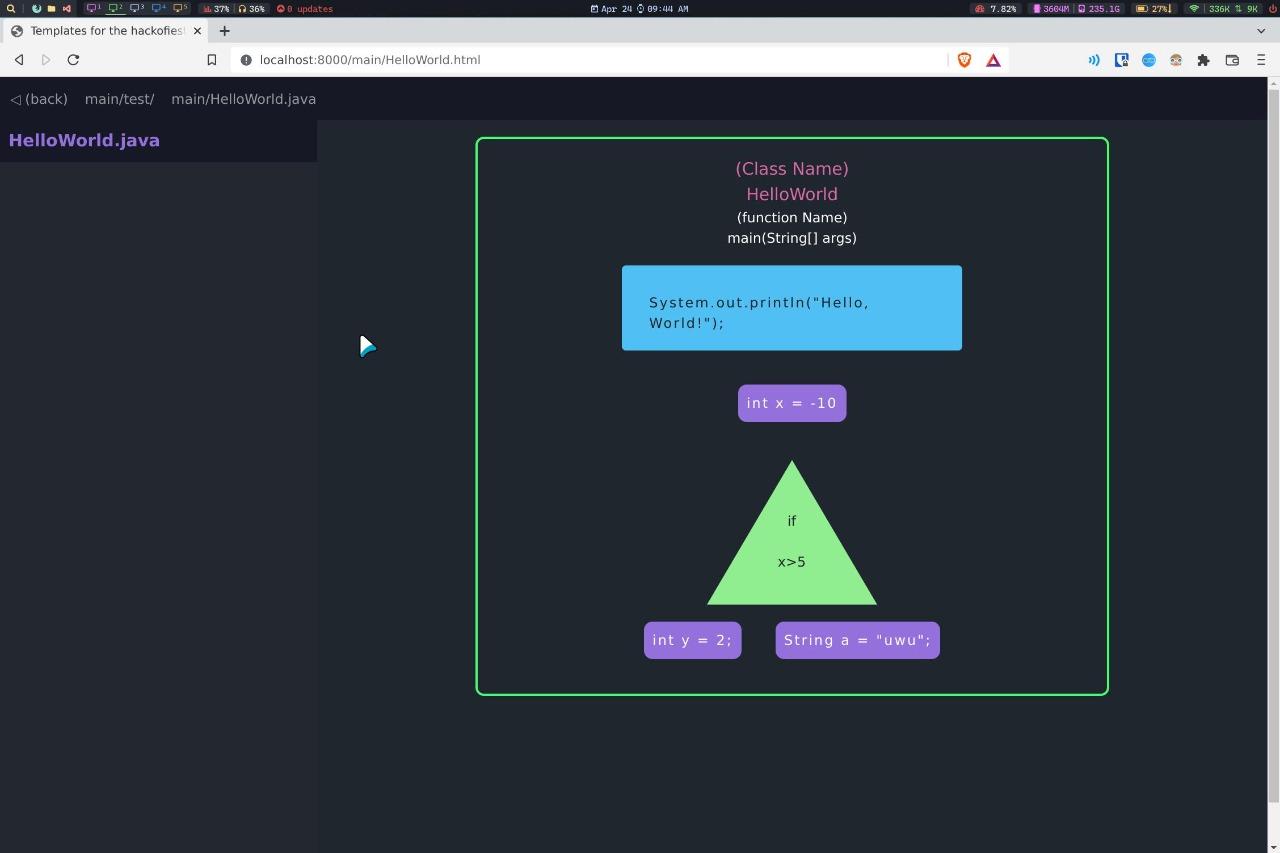
Task: Click the int x = -10 block
Action: click(792, 403)
